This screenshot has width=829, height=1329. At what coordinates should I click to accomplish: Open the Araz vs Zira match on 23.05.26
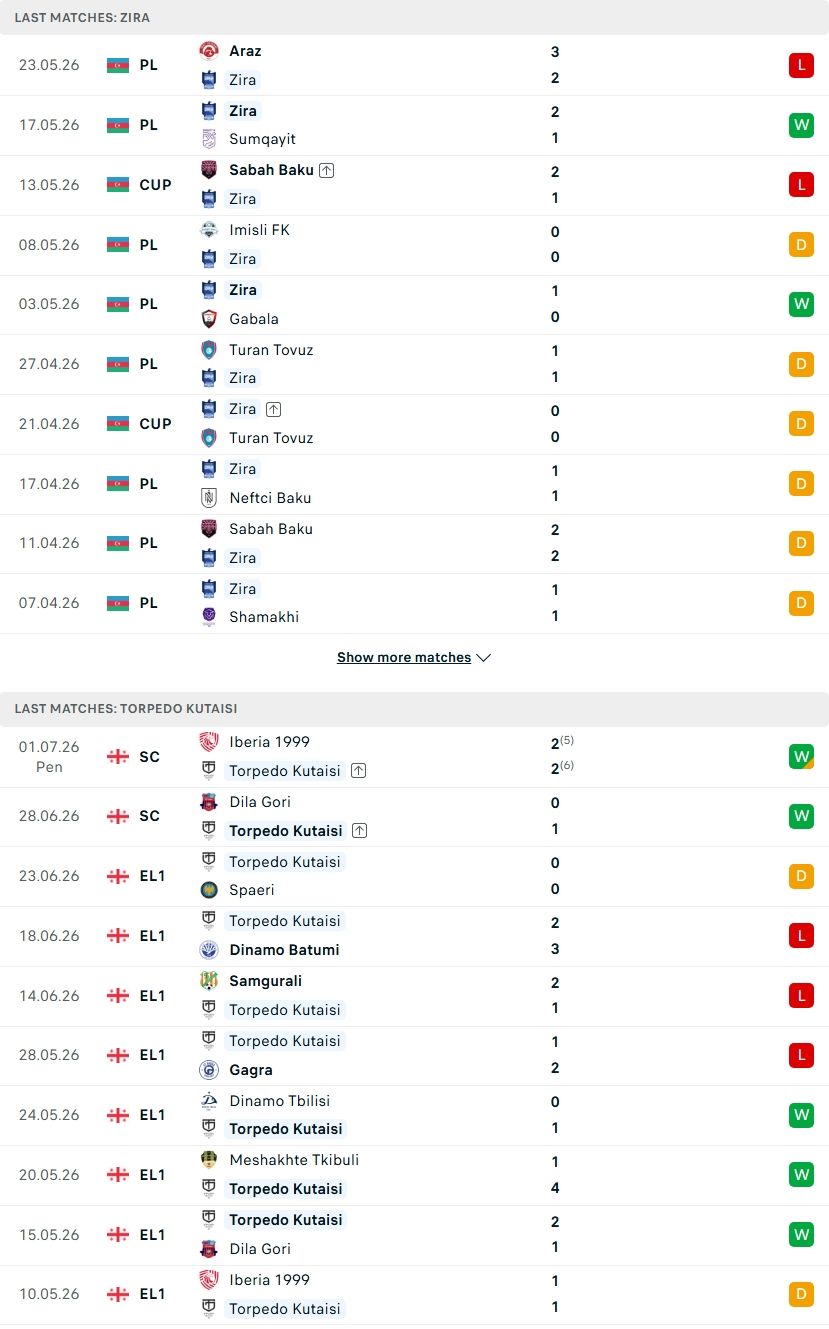coord(414,65)
